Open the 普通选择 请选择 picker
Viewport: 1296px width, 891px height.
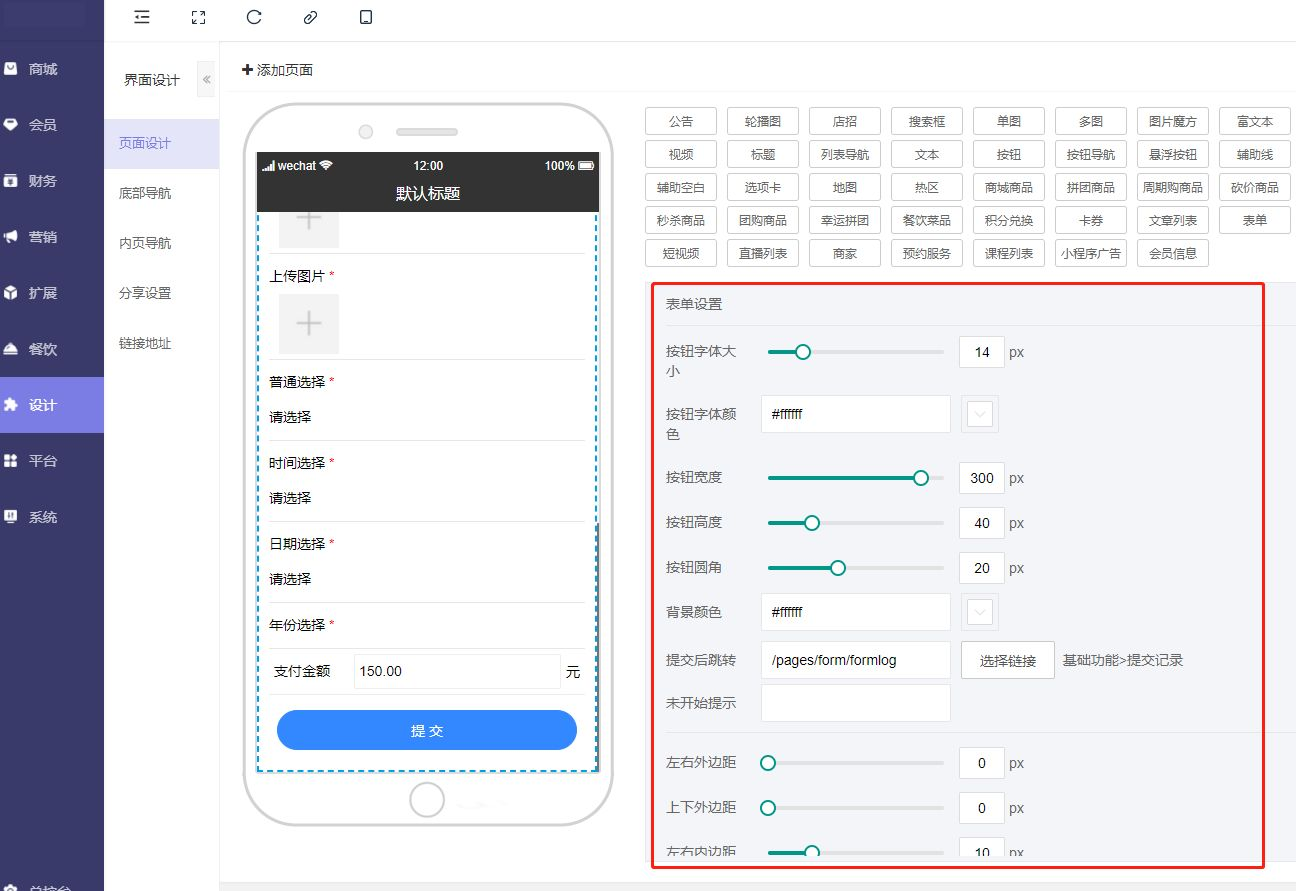291,417
